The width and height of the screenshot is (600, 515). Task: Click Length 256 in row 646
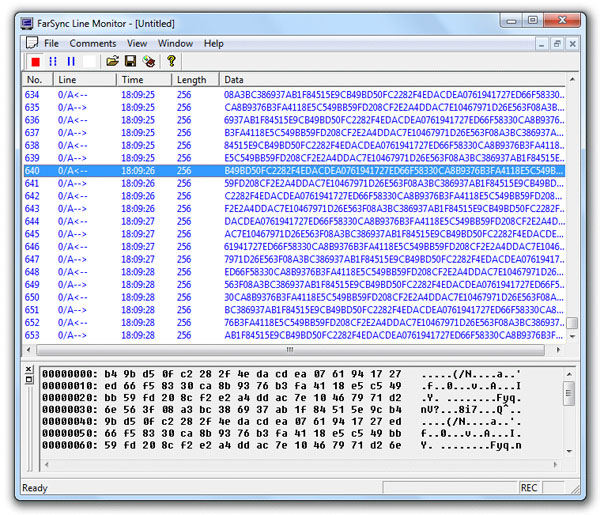(184, 246)
